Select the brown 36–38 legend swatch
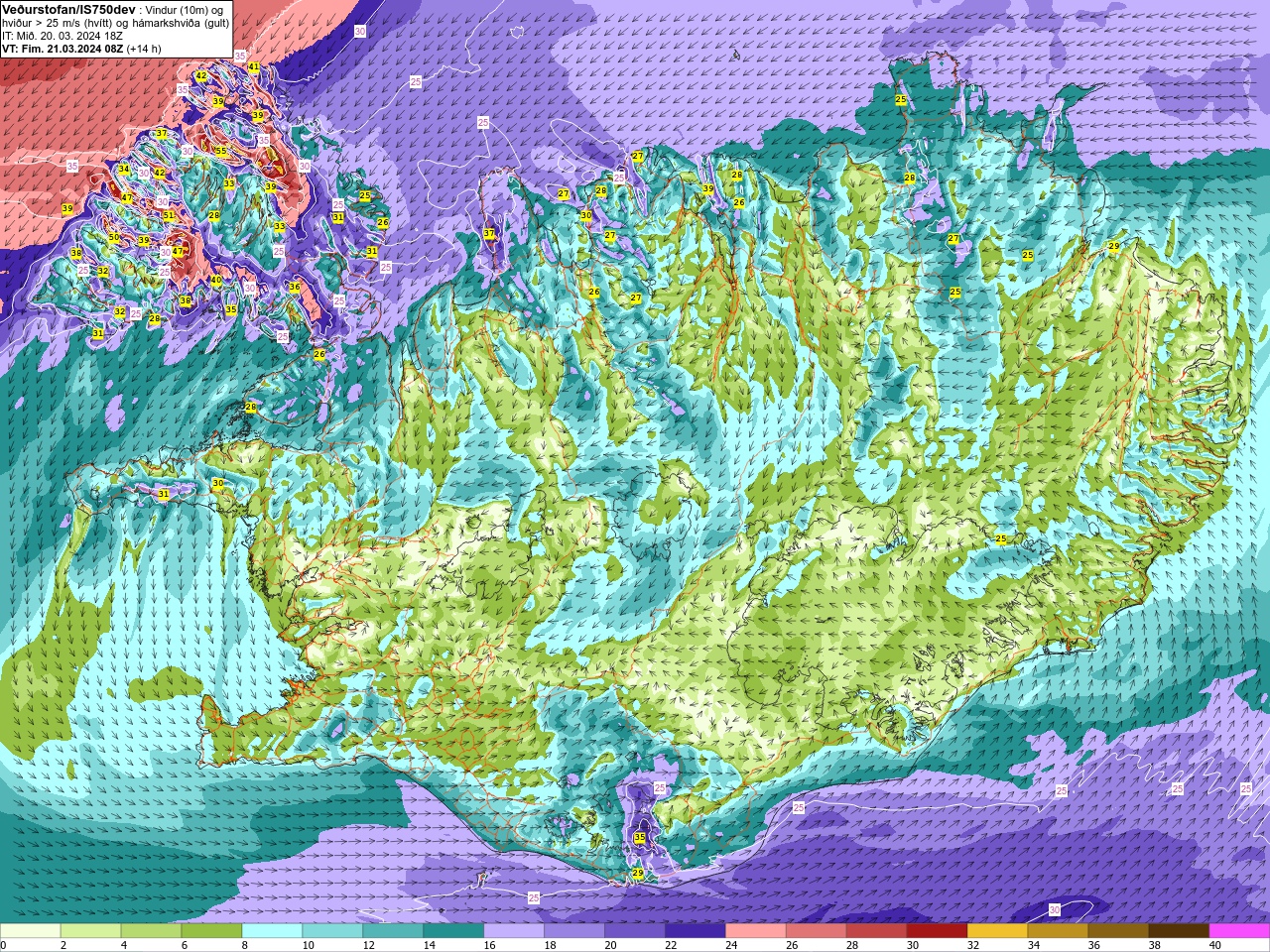 point(1120,931)
